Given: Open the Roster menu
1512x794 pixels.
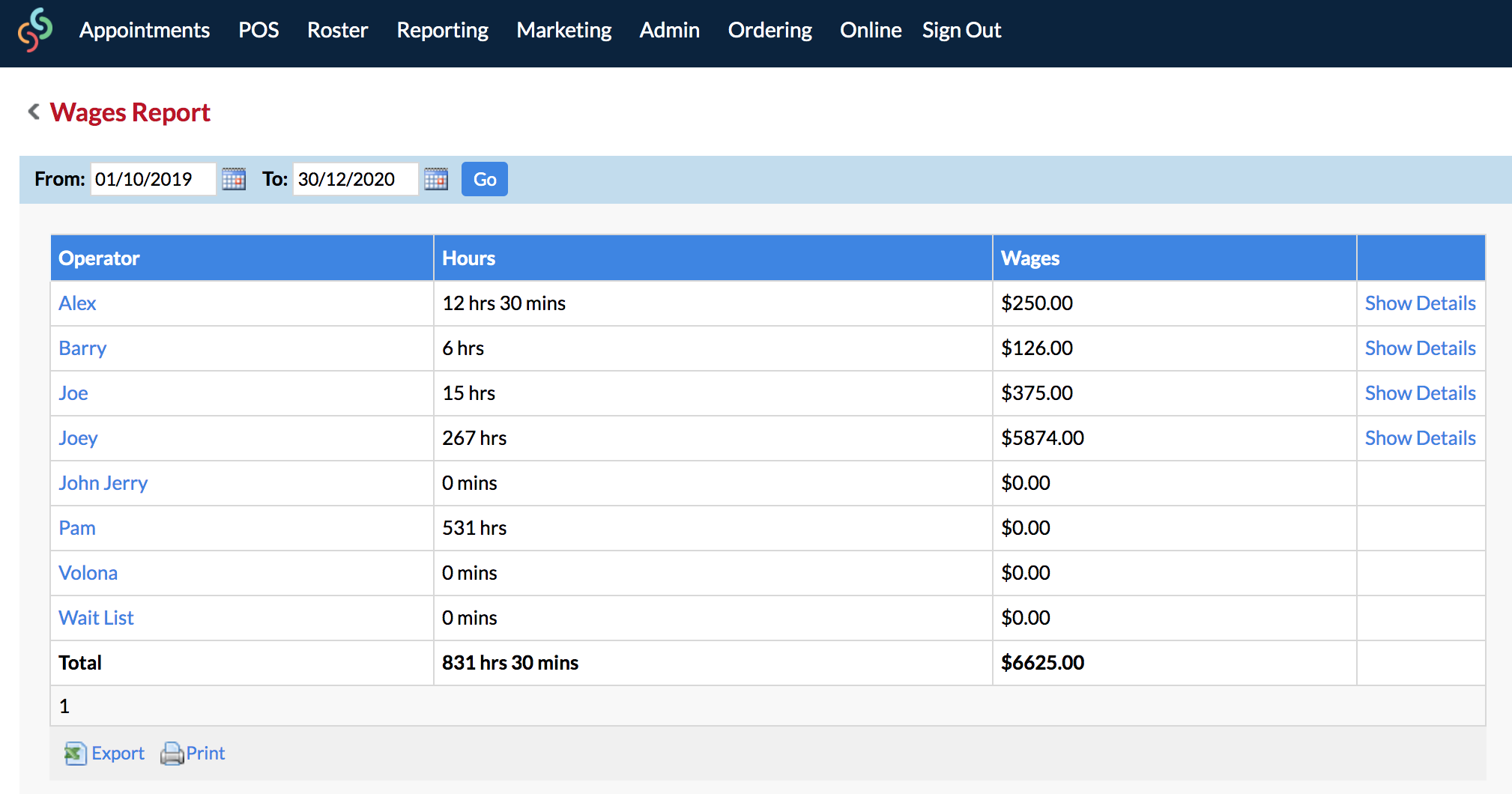Looking at the screenshot, I should tap(337, 30).
